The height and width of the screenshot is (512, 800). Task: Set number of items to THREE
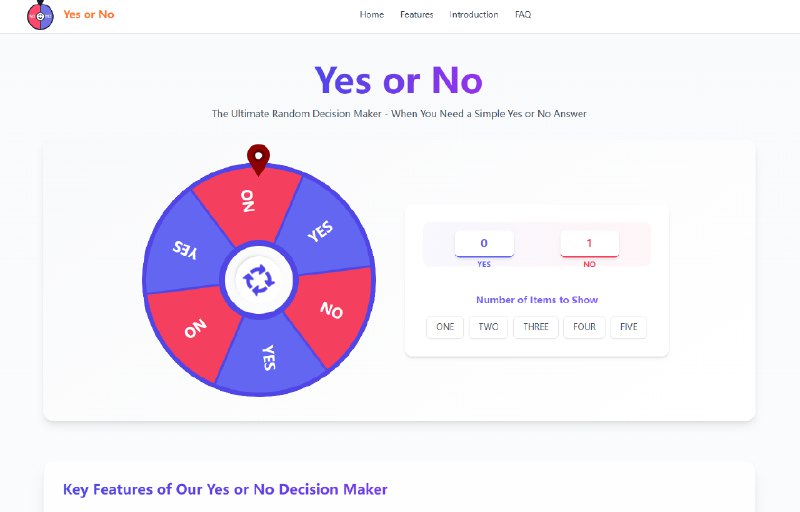536,327
